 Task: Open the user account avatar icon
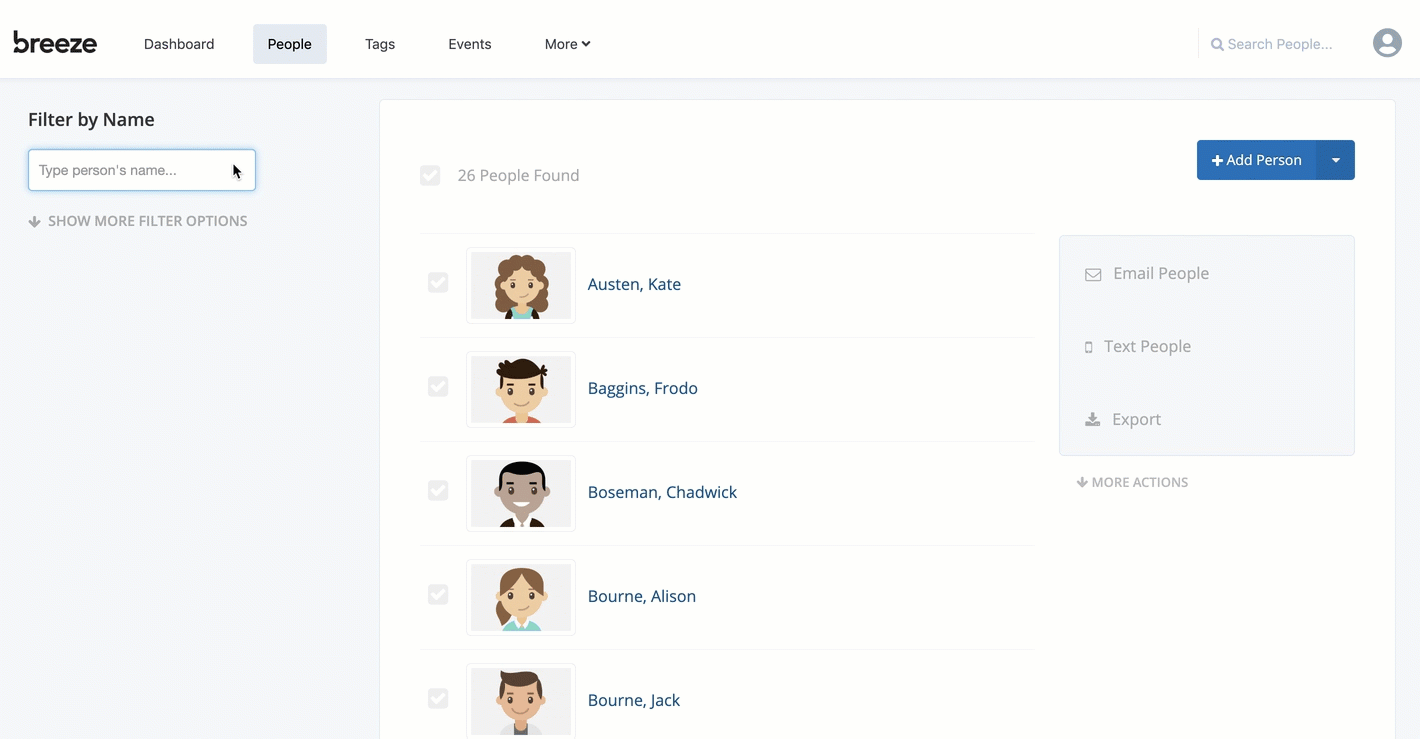pyautogui.click(x=1387, y=43)
